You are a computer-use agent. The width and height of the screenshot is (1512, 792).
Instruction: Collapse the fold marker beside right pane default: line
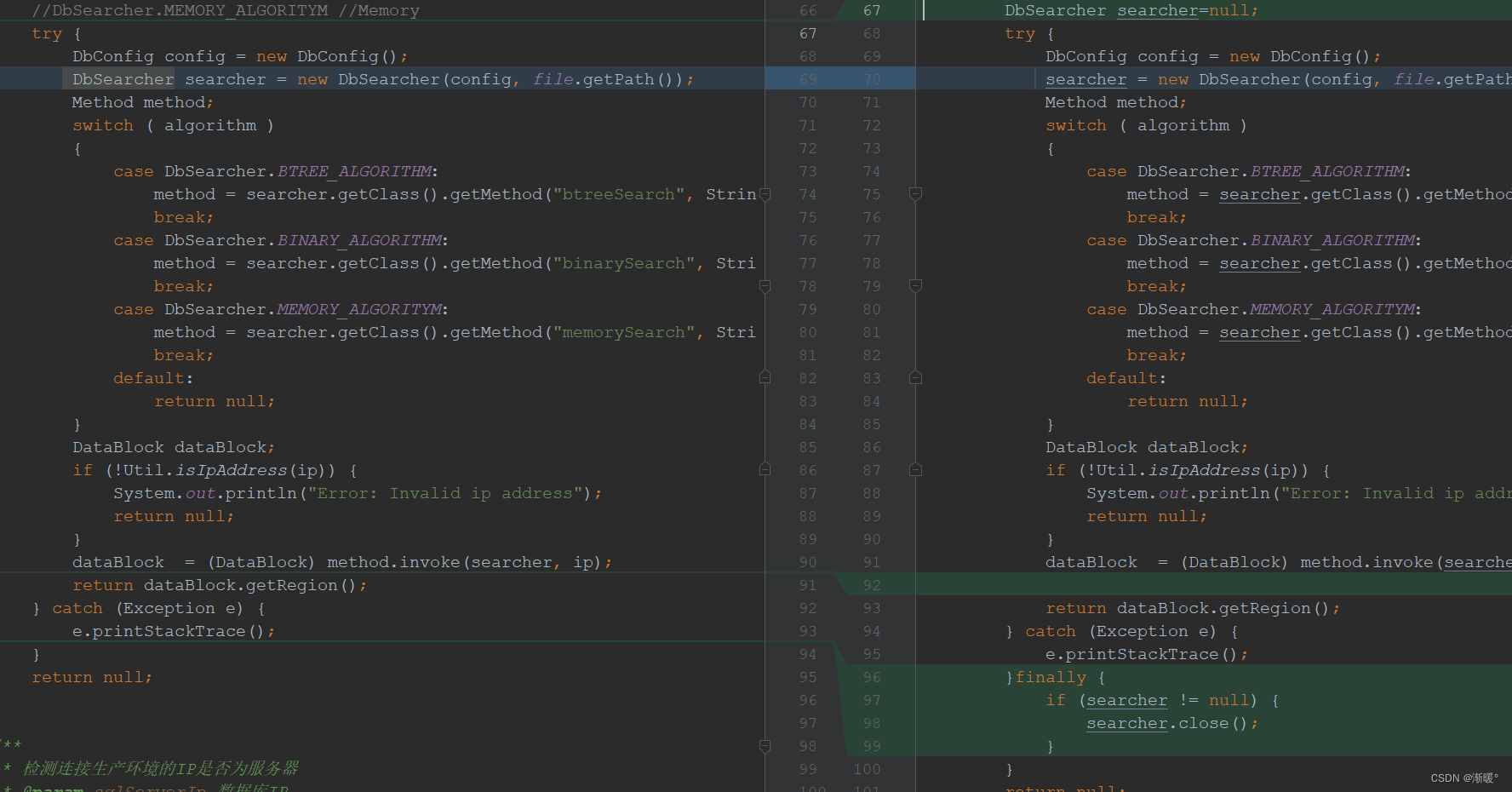(x=916, y=377)
